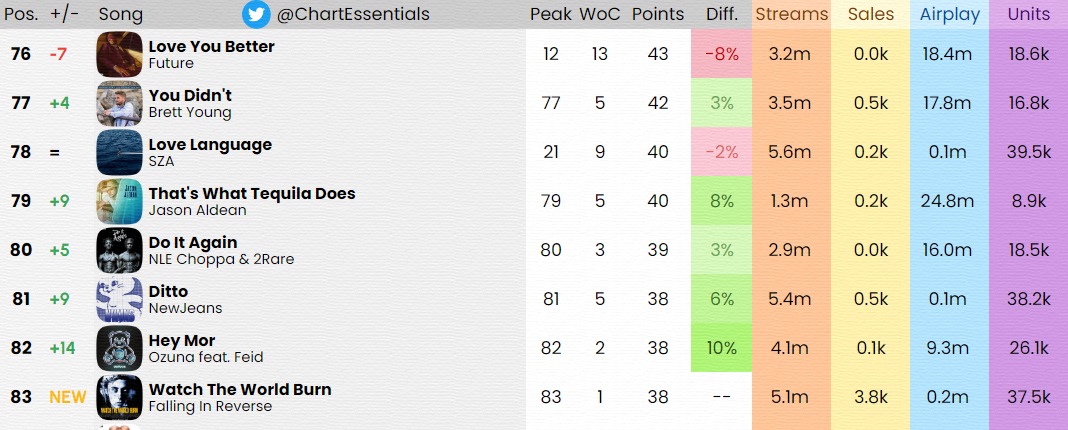Click the Peak column header
This screenshot has width=1068, height=430.
550,14
